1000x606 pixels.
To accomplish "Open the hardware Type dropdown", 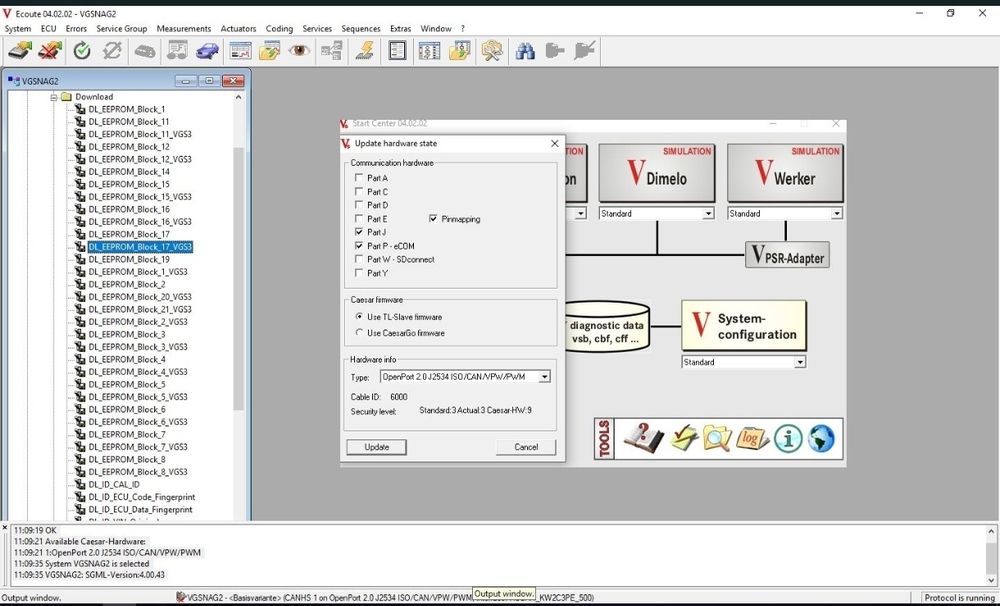I will pyautogui.click(x=544, y=377).
